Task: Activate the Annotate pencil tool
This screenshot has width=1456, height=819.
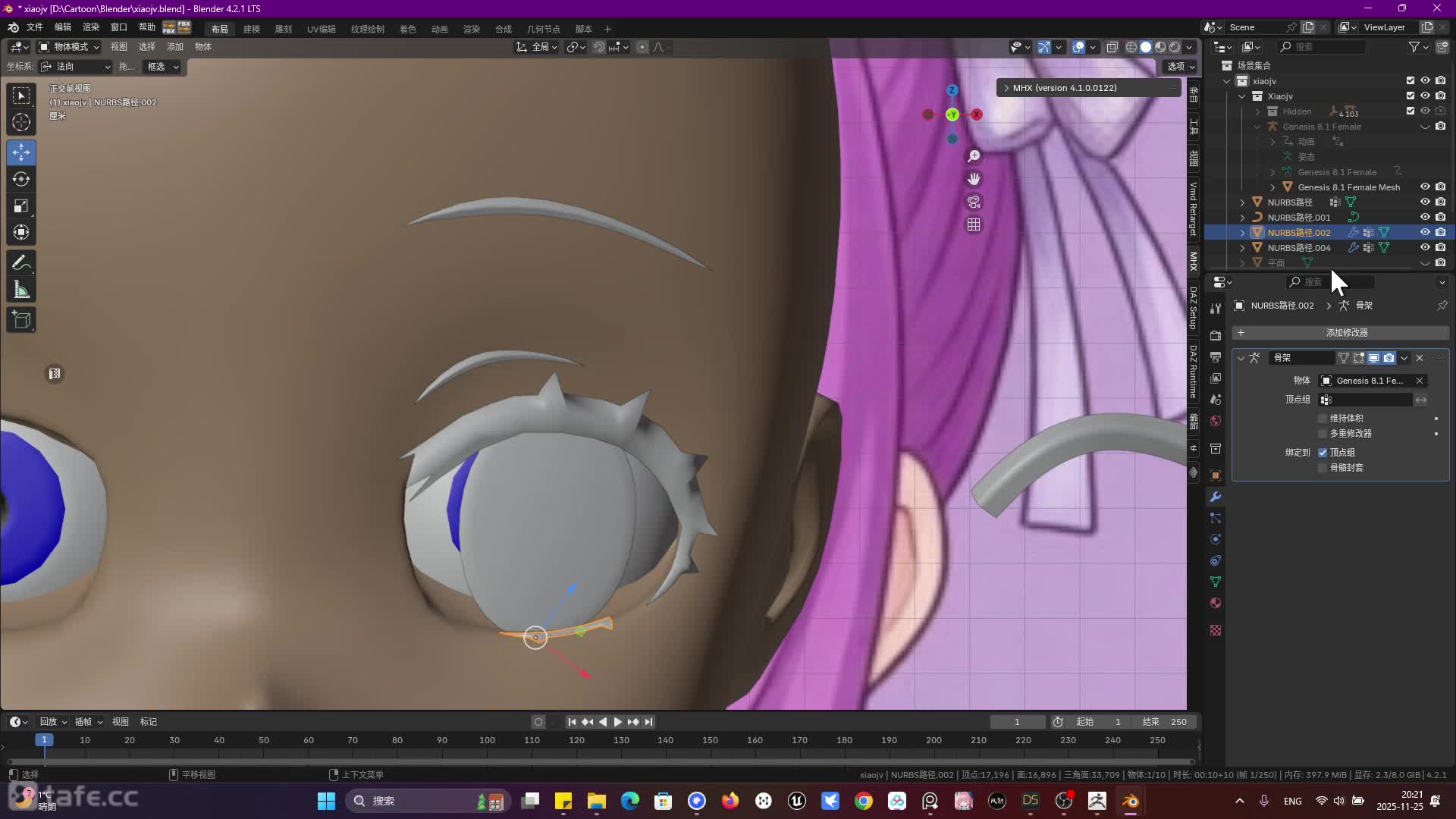Action: (21, 263)
